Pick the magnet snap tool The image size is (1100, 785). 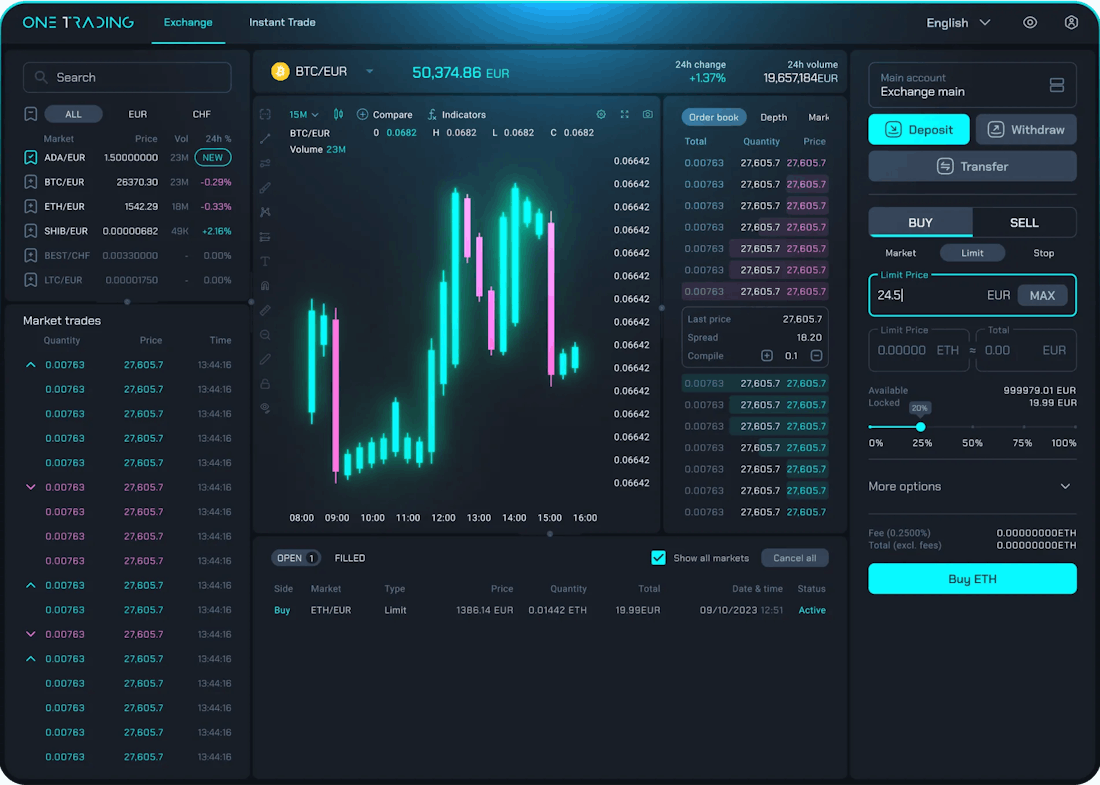tap(265, 286)
